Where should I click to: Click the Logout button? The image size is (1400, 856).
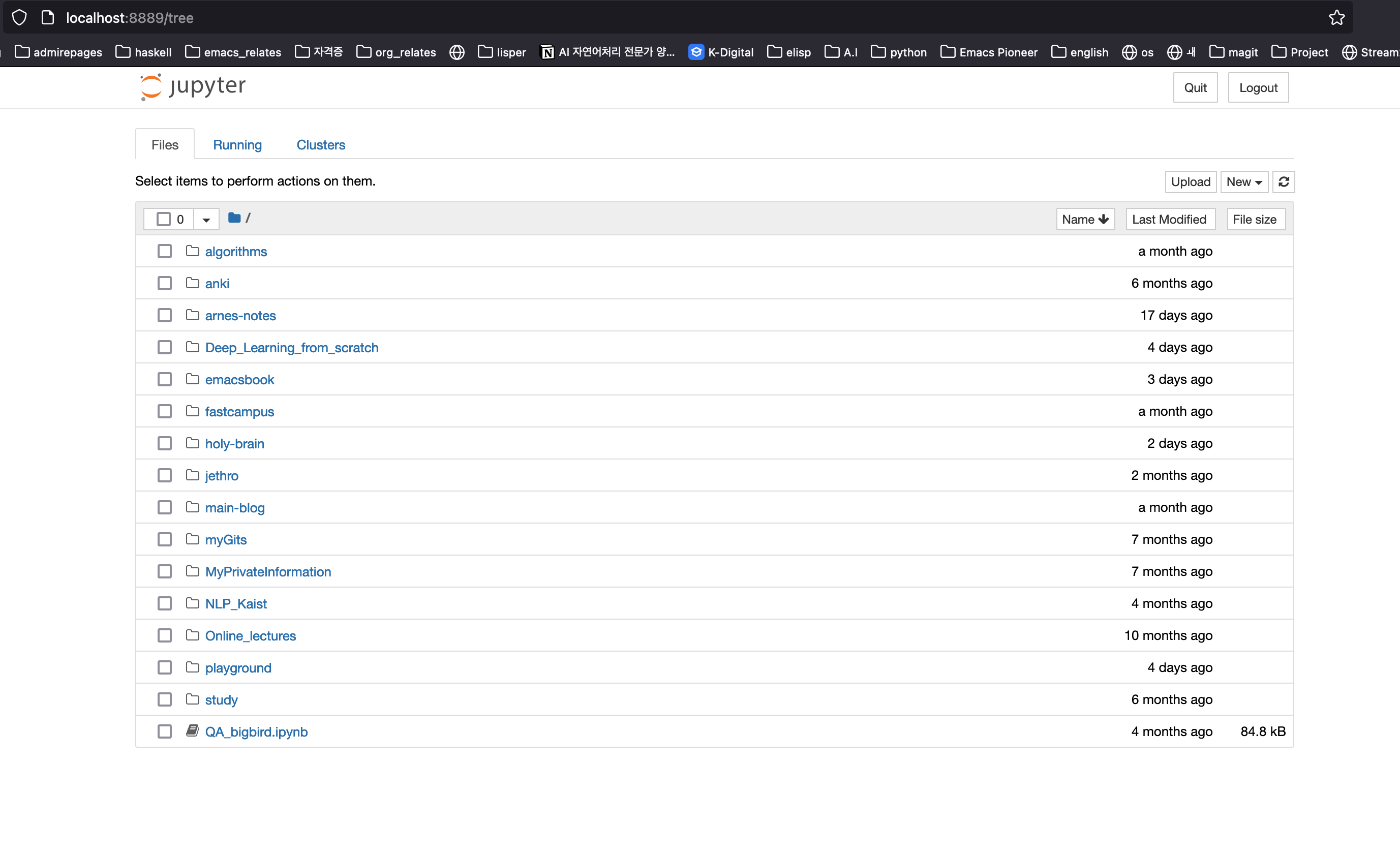pos(1258,87)
